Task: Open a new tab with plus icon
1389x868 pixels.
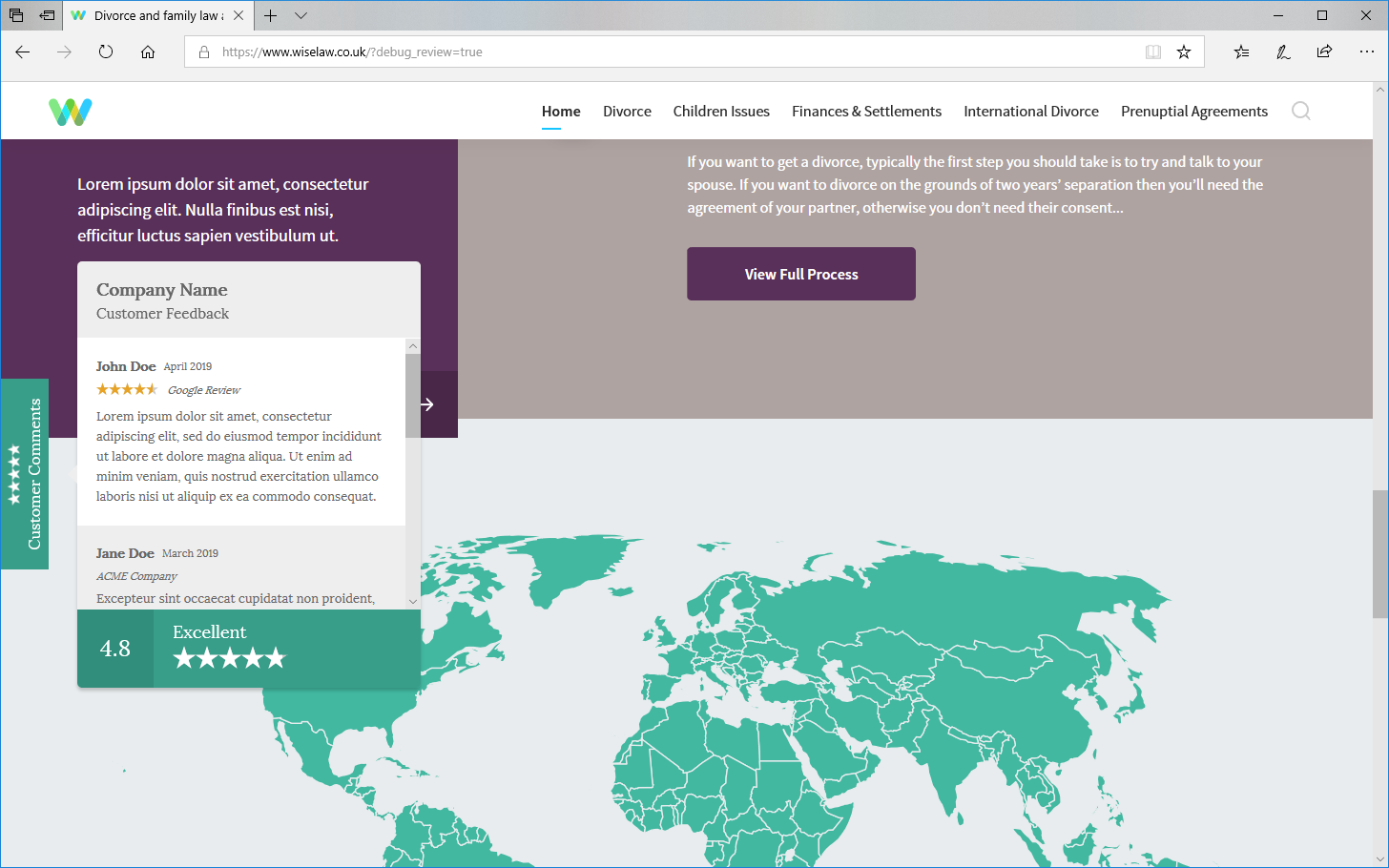Action: coord(271,15)
